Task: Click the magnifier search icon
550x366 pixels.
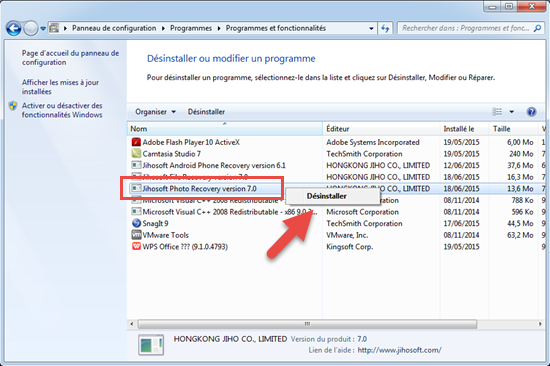Action: pyautogui.click(x=537, y=28)
